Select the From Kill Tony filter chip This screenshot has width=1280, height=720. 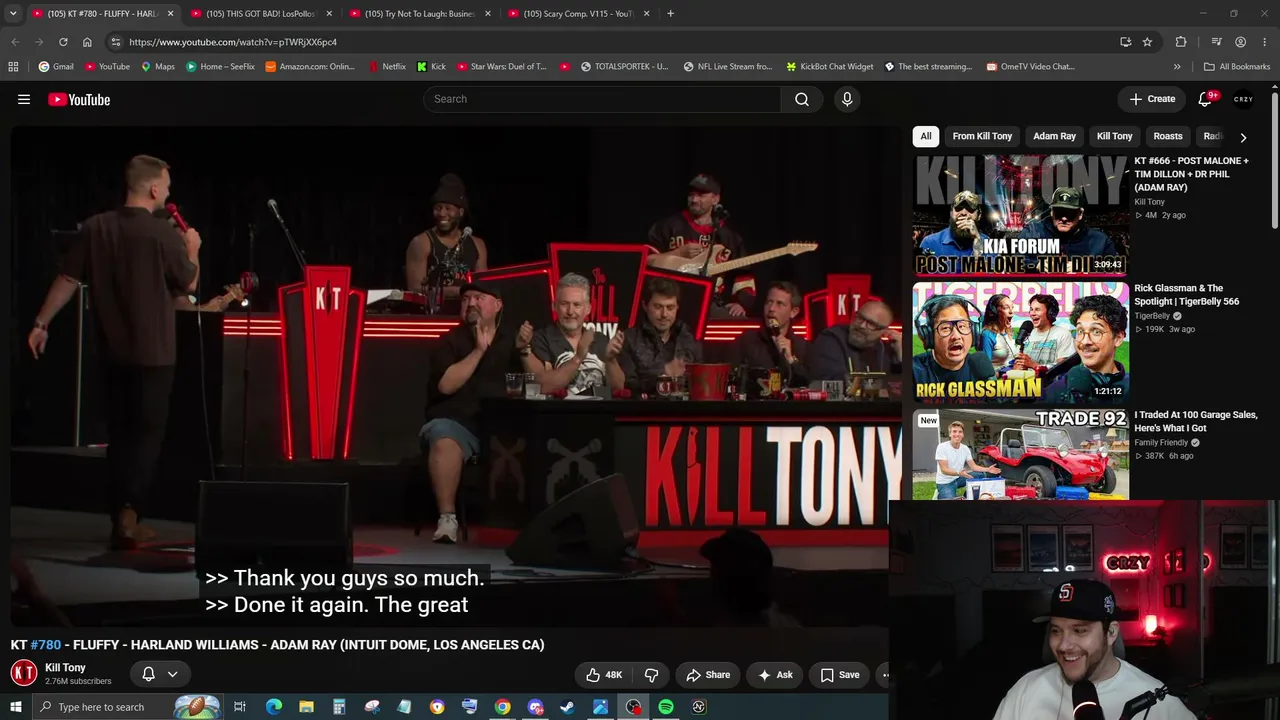[x=982, y=136]
